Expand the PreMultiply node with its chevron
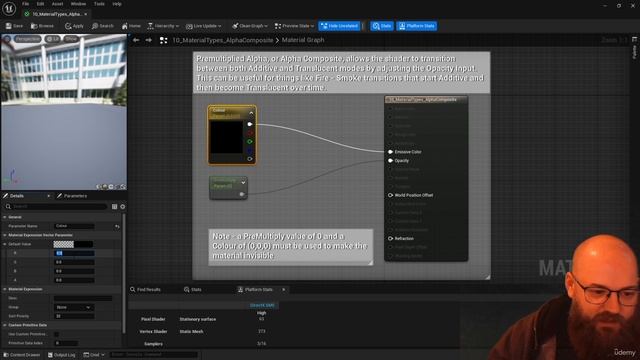640x360 pixels. [x=243, y=183]
